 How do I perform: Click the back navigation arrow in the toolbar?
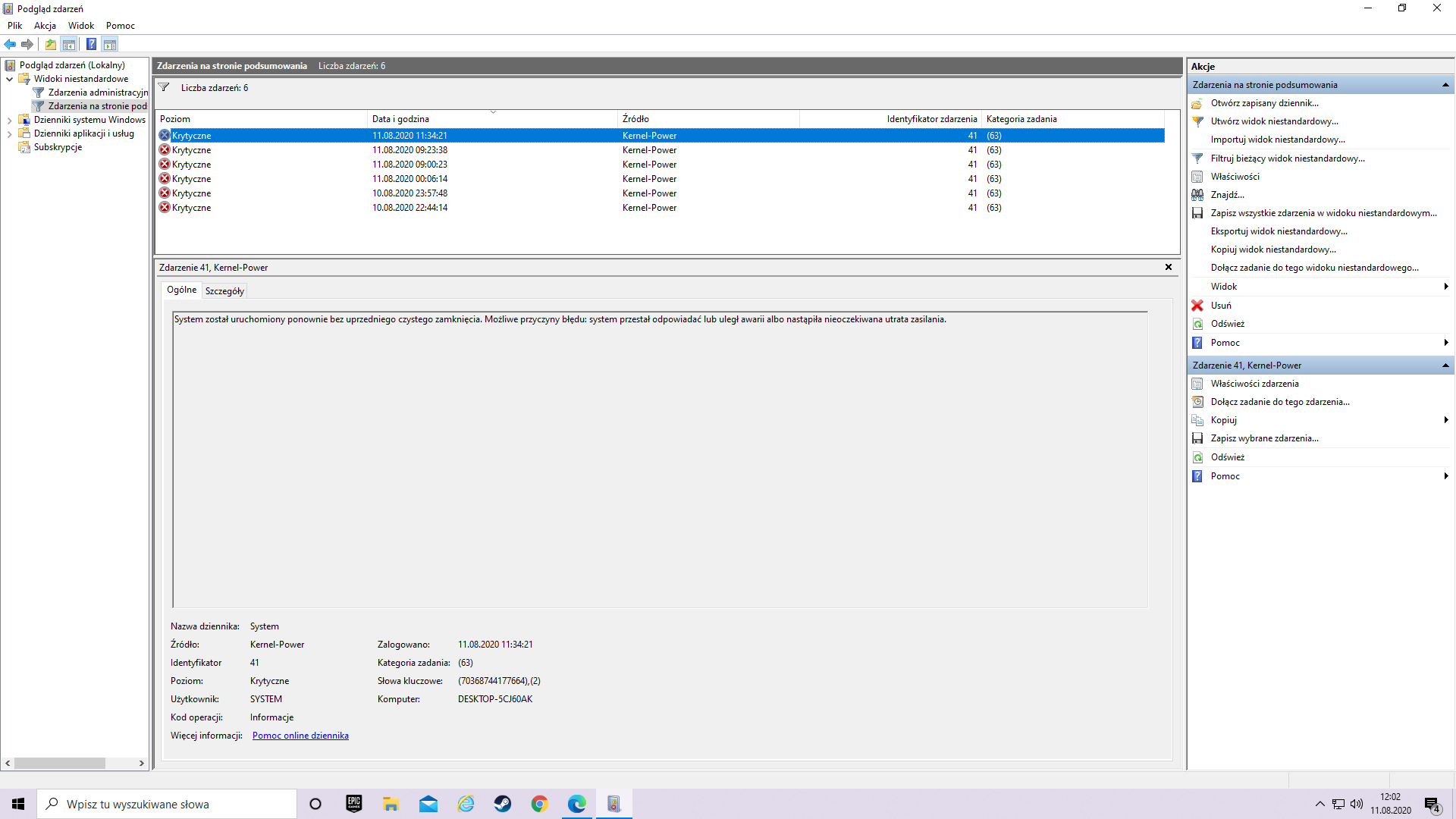pyautogui.click(x=10, y=44)
